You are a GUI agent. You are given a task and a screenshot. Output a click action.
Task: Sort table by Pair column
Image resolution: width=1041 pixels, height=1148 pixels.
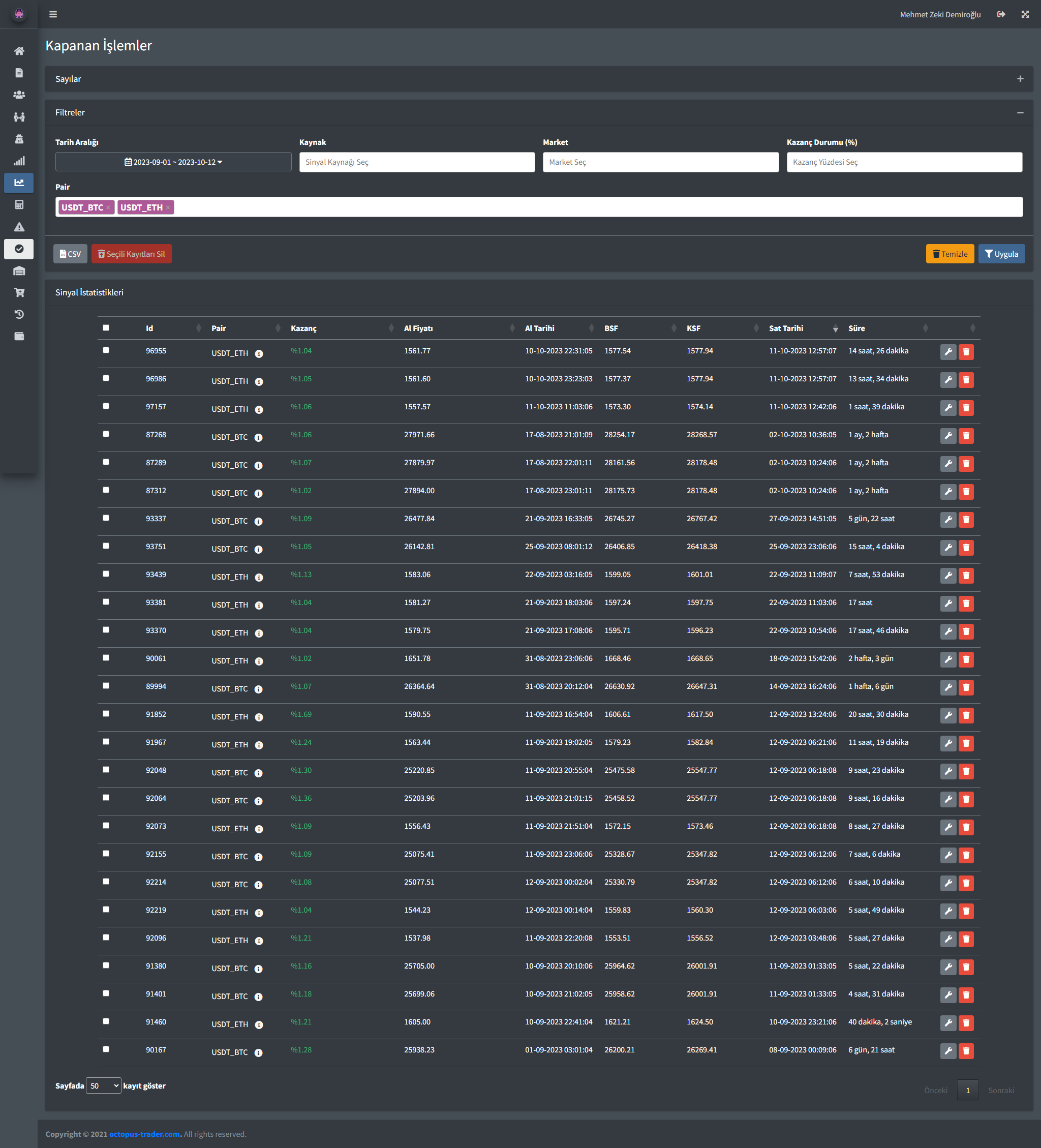pos(246,328)
